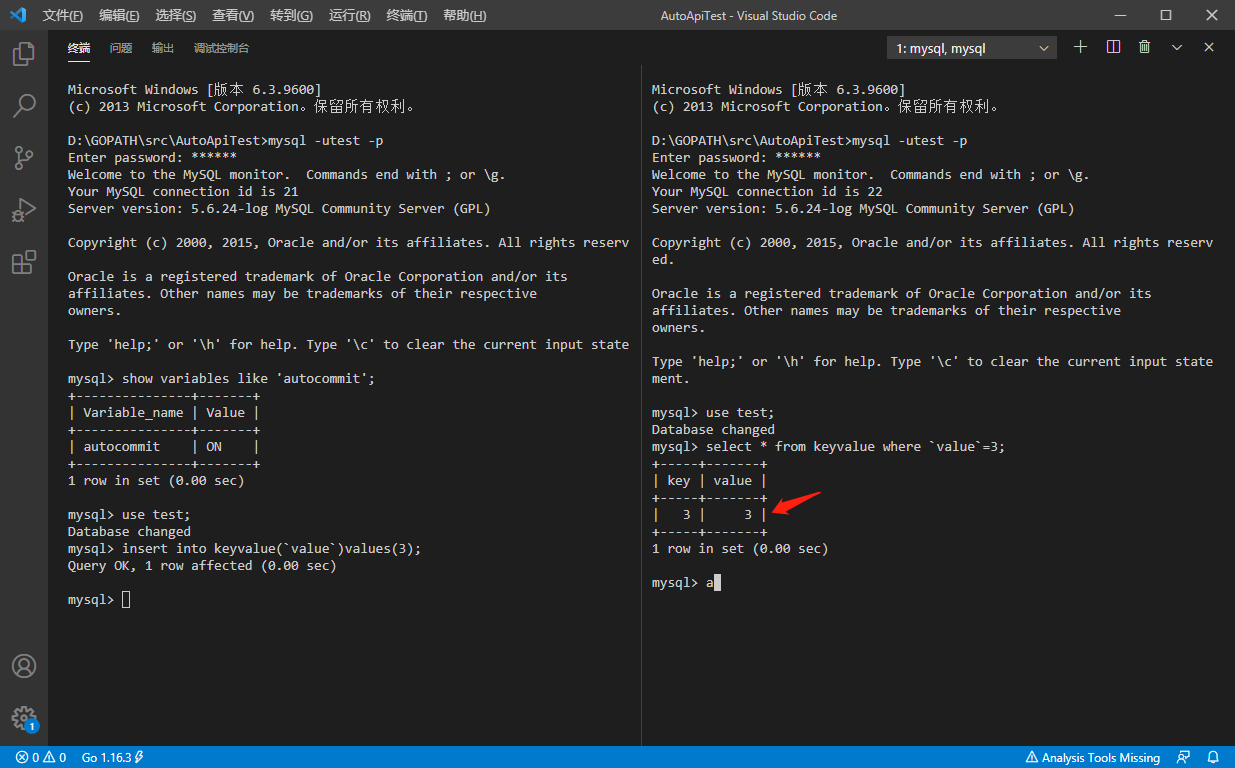Open the 查看(V) menu
Viewport: 1235px width, 768px height.
pos(233,15)
